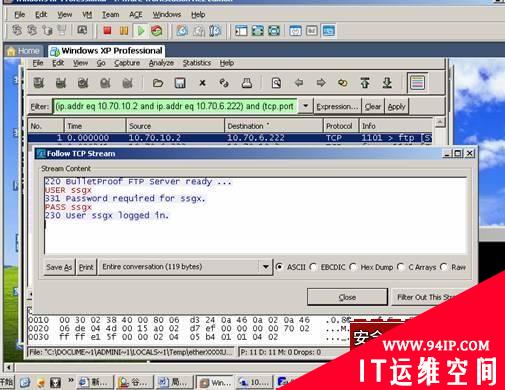Click the Wireshark find packet (magnifier) icon
505x390 pixels.
tap(276, 83)
